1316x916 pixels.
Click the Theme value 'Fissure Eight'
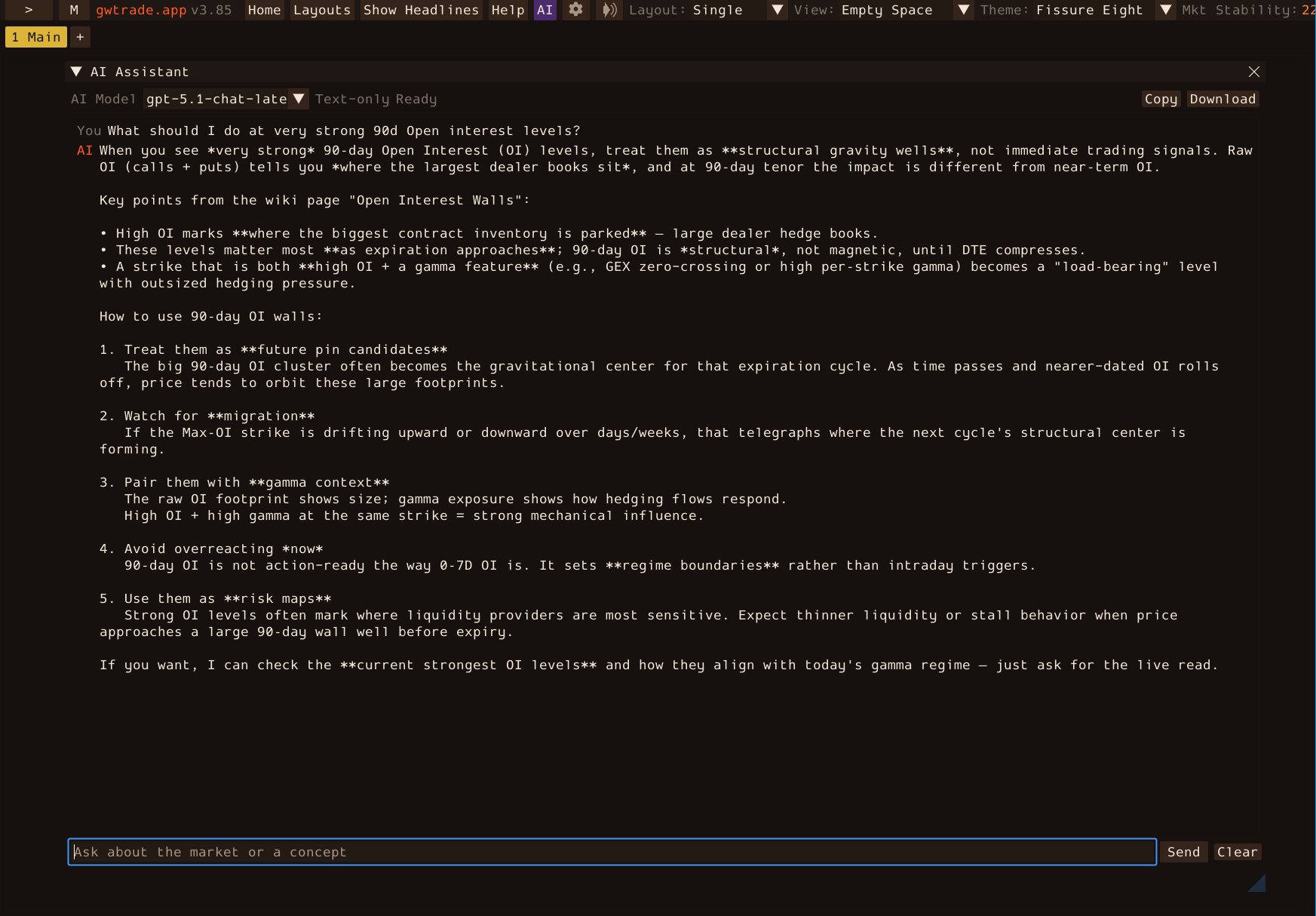click(1090, 10)
